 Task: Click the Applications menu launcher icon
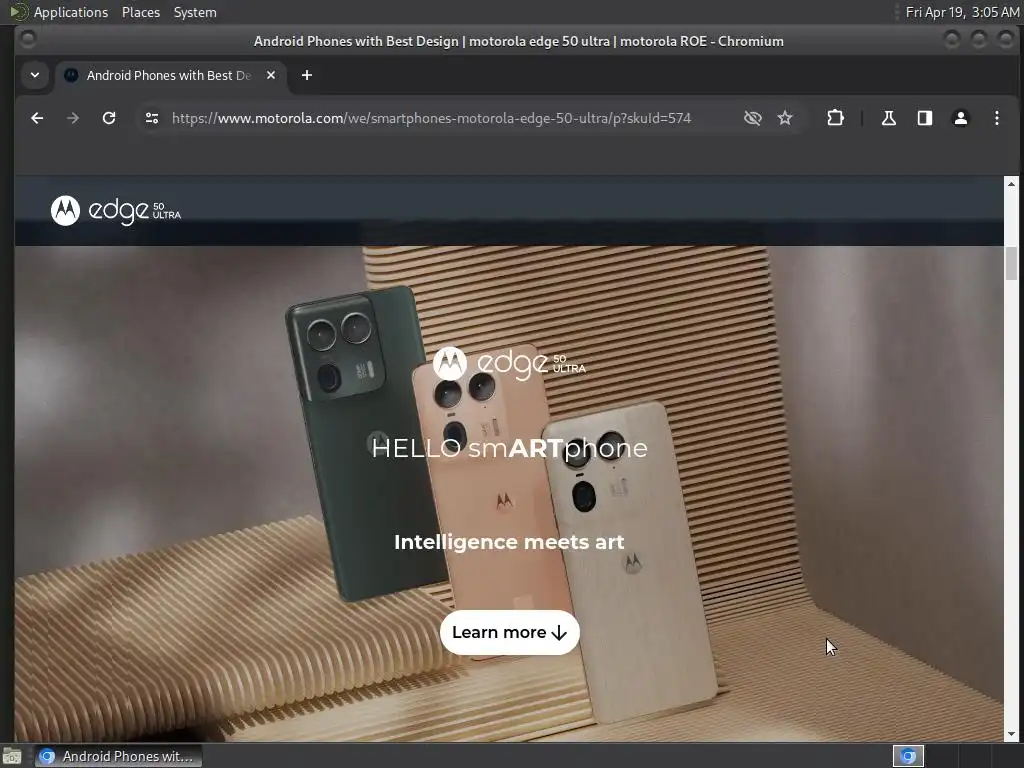18,12
